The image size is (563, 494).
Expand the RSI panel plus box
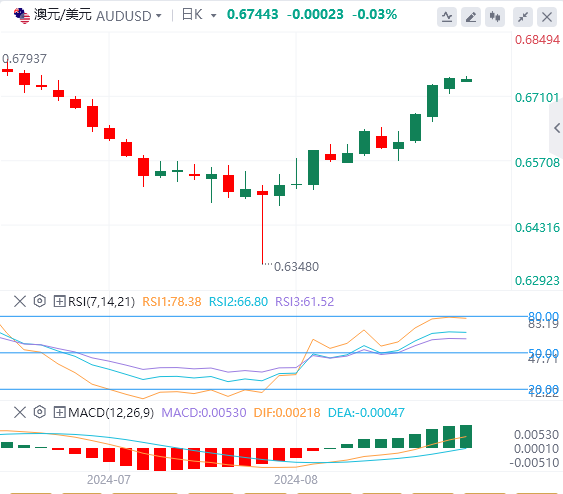click(59, 301)
